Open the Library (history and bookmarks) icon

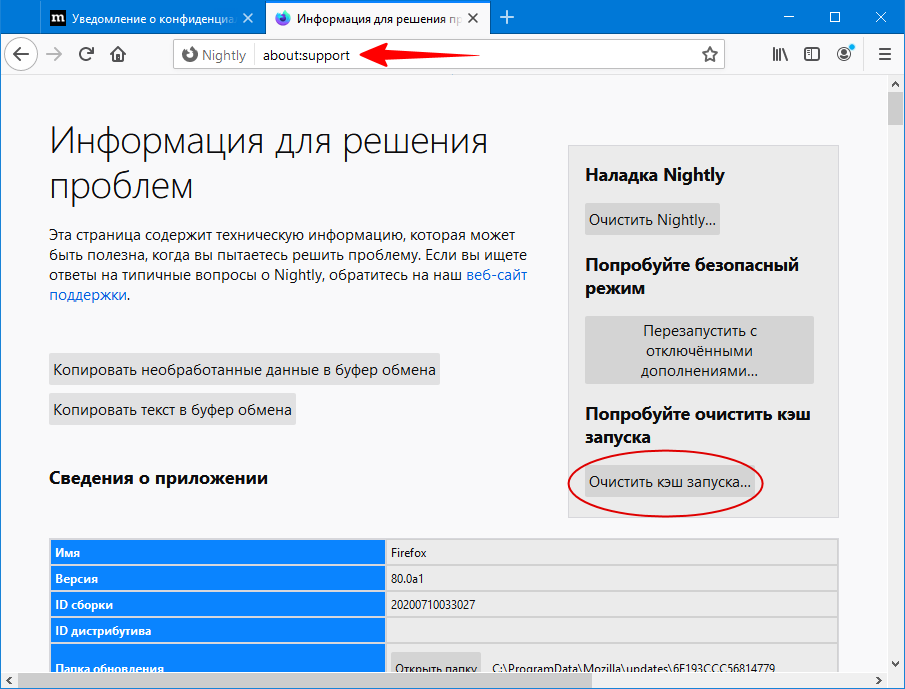(x=780, y=54)
